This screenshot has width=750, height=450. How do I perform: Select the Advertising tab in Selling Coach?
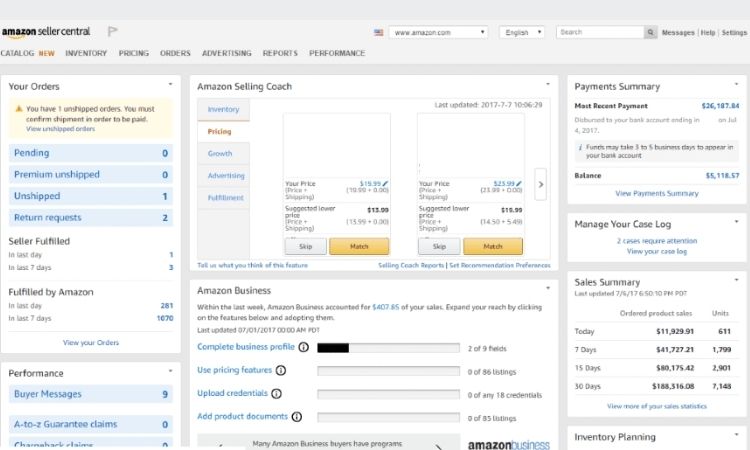223,176
